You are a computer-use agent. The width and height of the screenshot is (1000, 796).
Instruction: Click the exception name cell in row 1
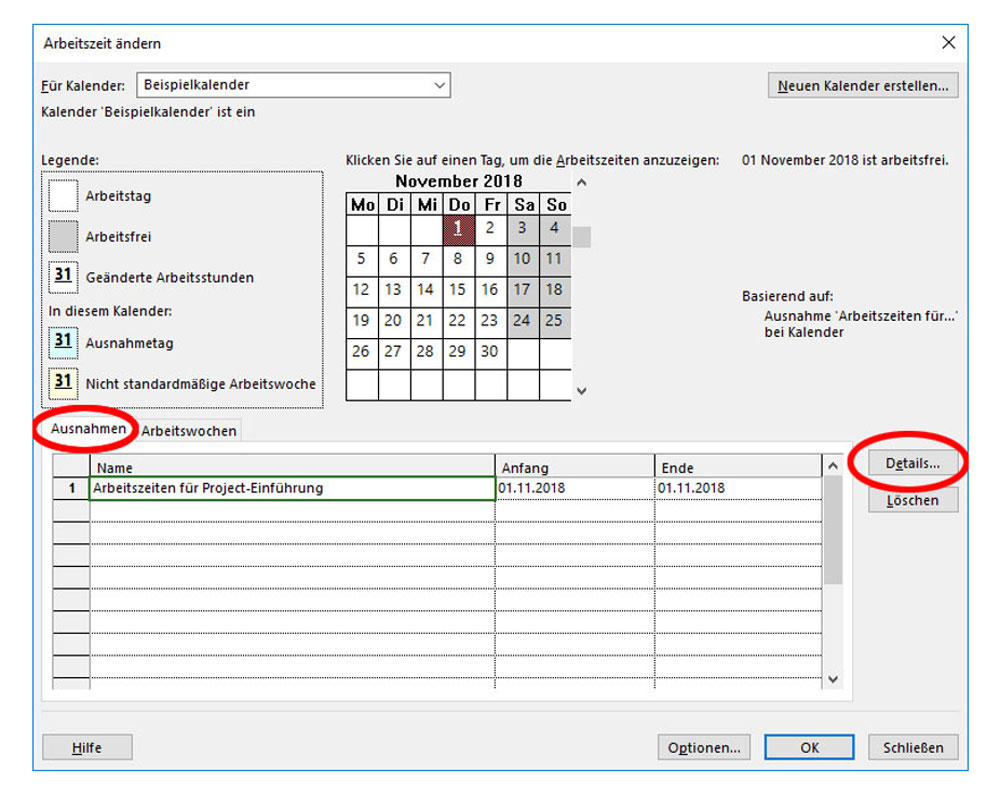point(292,488)
